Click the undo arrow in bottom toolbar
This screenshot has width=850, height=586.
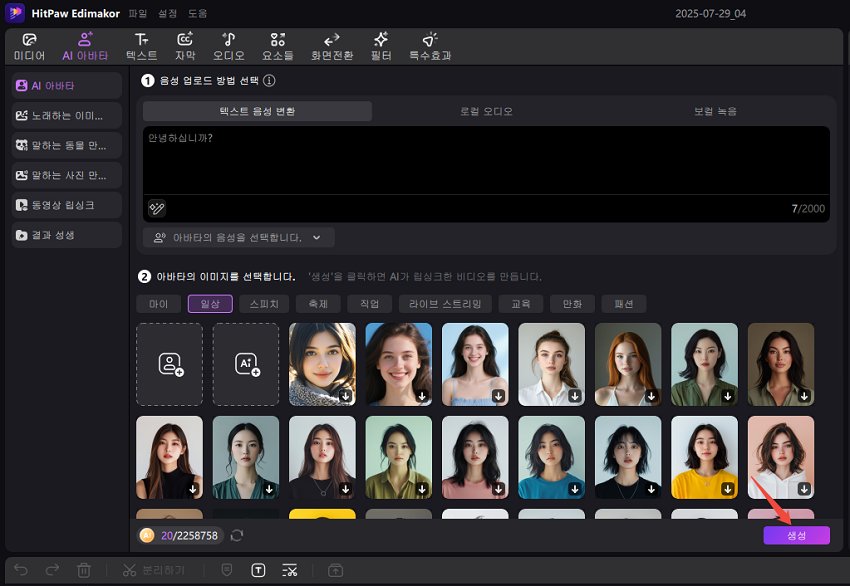coord(21,570)
